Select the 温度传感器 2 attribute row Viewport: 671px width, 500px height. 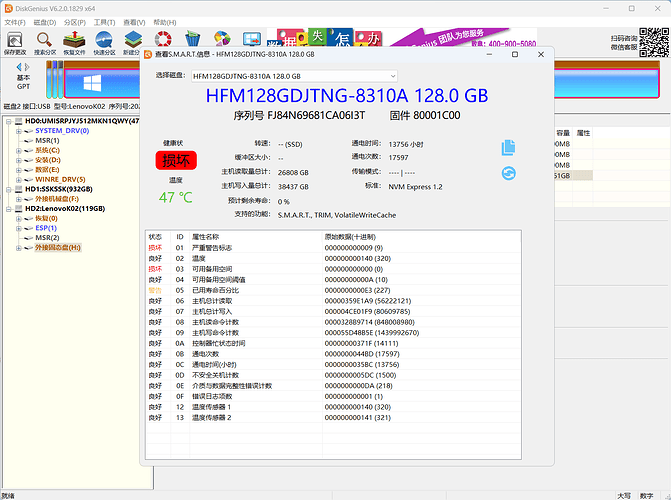tap(333, 418)
